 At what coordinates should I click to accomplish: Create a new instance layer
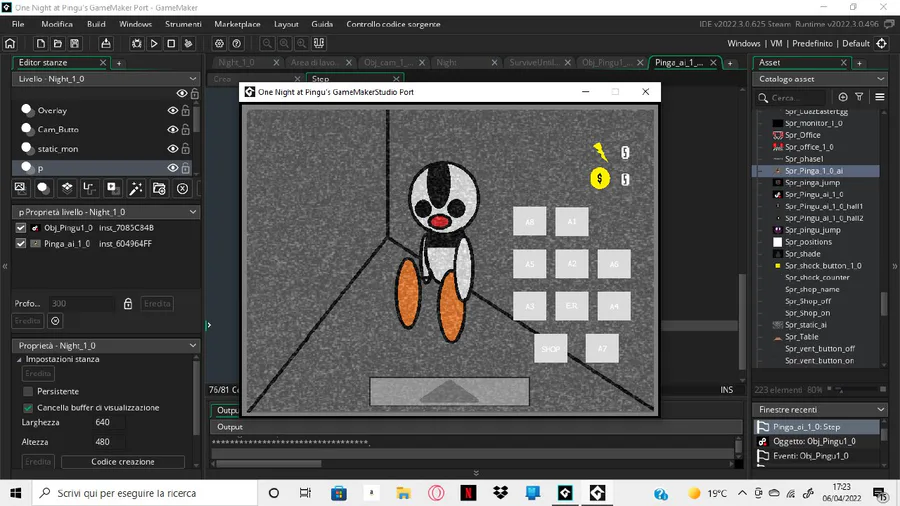coord(43,188)
